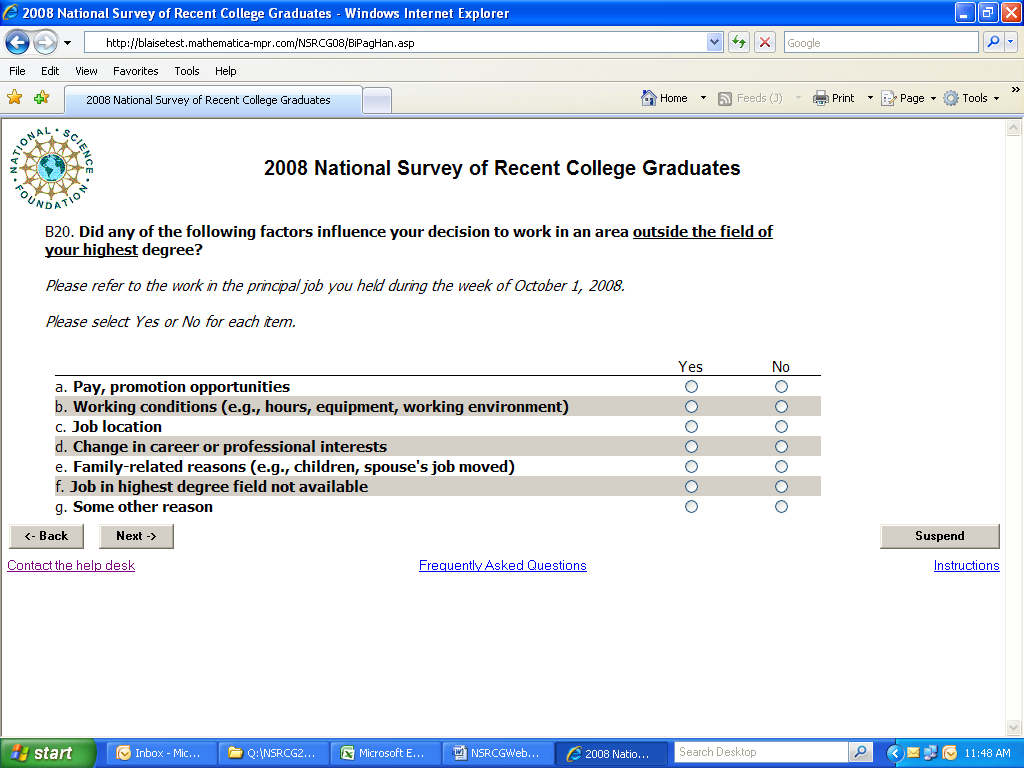Click the Google search input box
This screenshot has height=768, width=1024.
pyautogui.click(x=881, y=43)
